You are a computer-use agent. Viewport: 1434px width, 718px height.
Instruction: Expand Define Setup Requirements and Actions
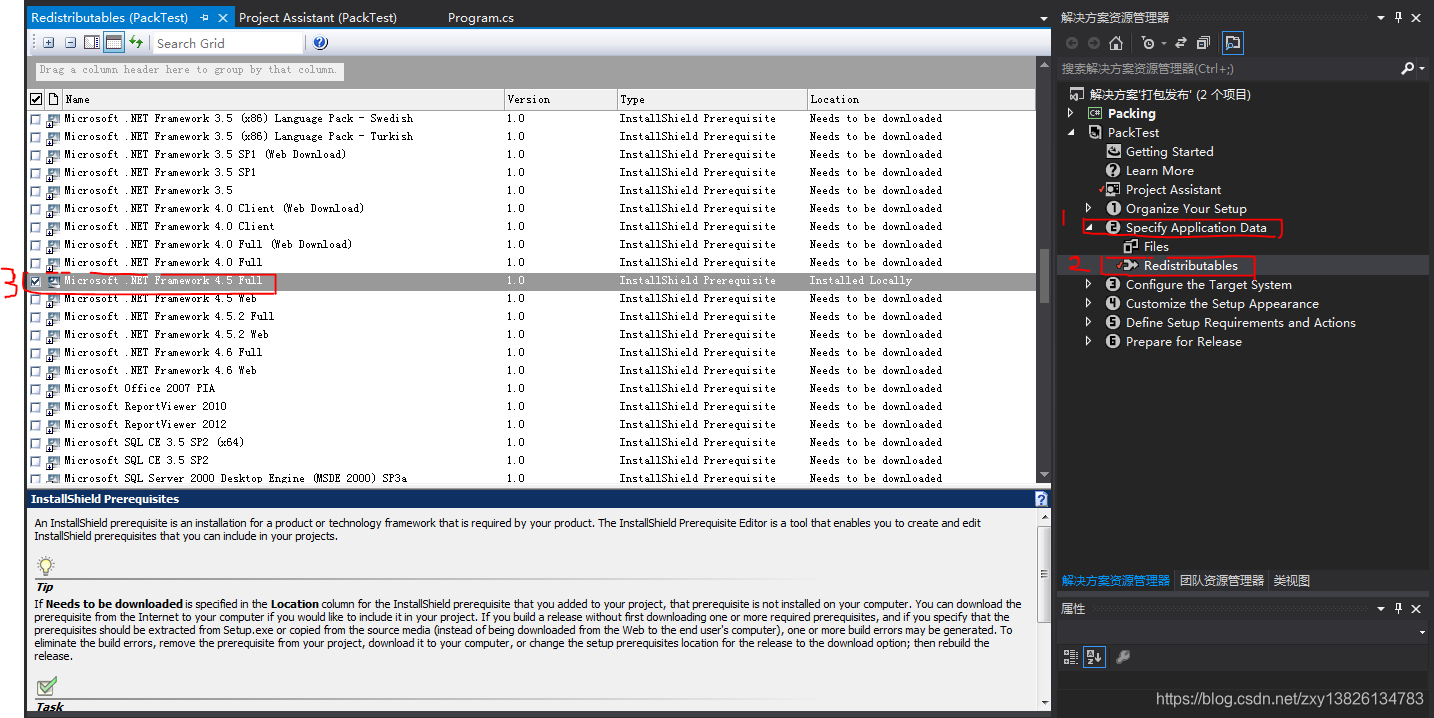point(1089,322)
